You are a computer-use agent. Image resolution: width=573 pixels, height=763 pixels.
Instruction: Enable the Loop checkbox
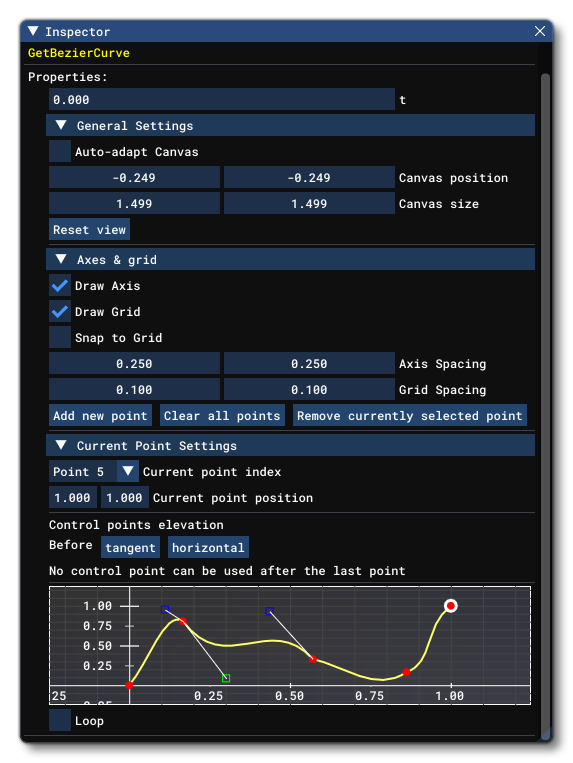coord(60,720)
